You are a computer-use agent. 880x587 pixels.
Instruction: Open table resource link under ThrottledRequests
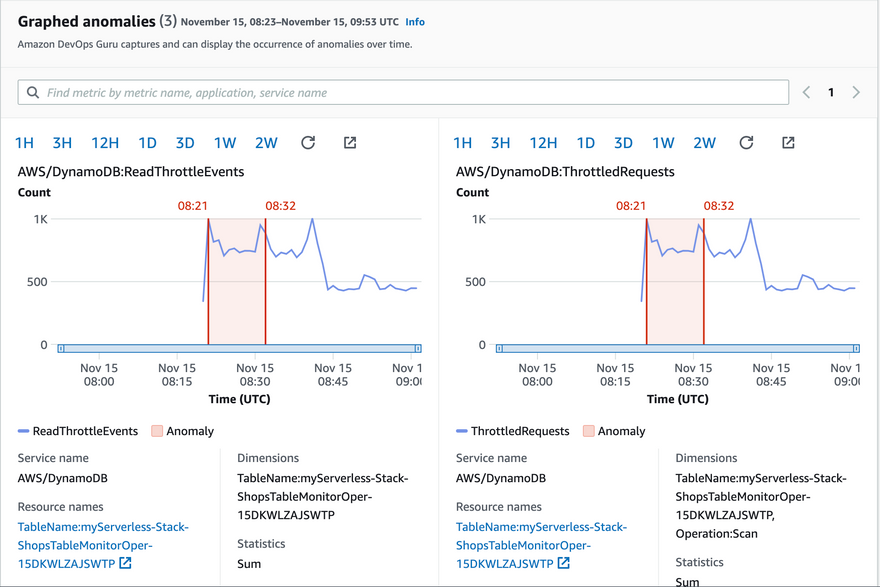click(x=542, y=545)
